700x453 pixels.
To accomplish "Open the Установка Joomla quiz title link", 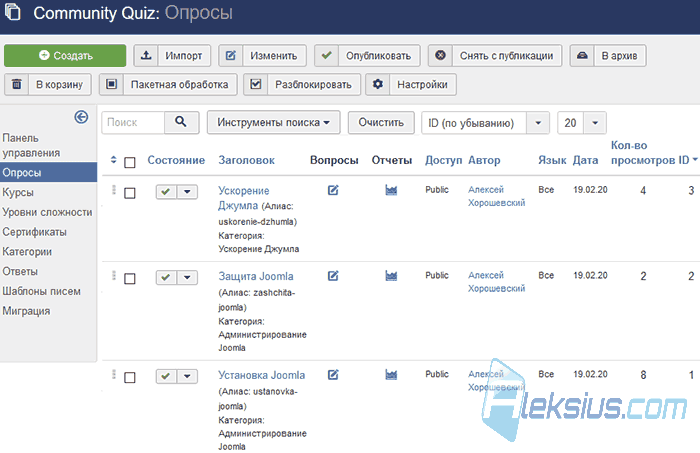I will point(262,375).
